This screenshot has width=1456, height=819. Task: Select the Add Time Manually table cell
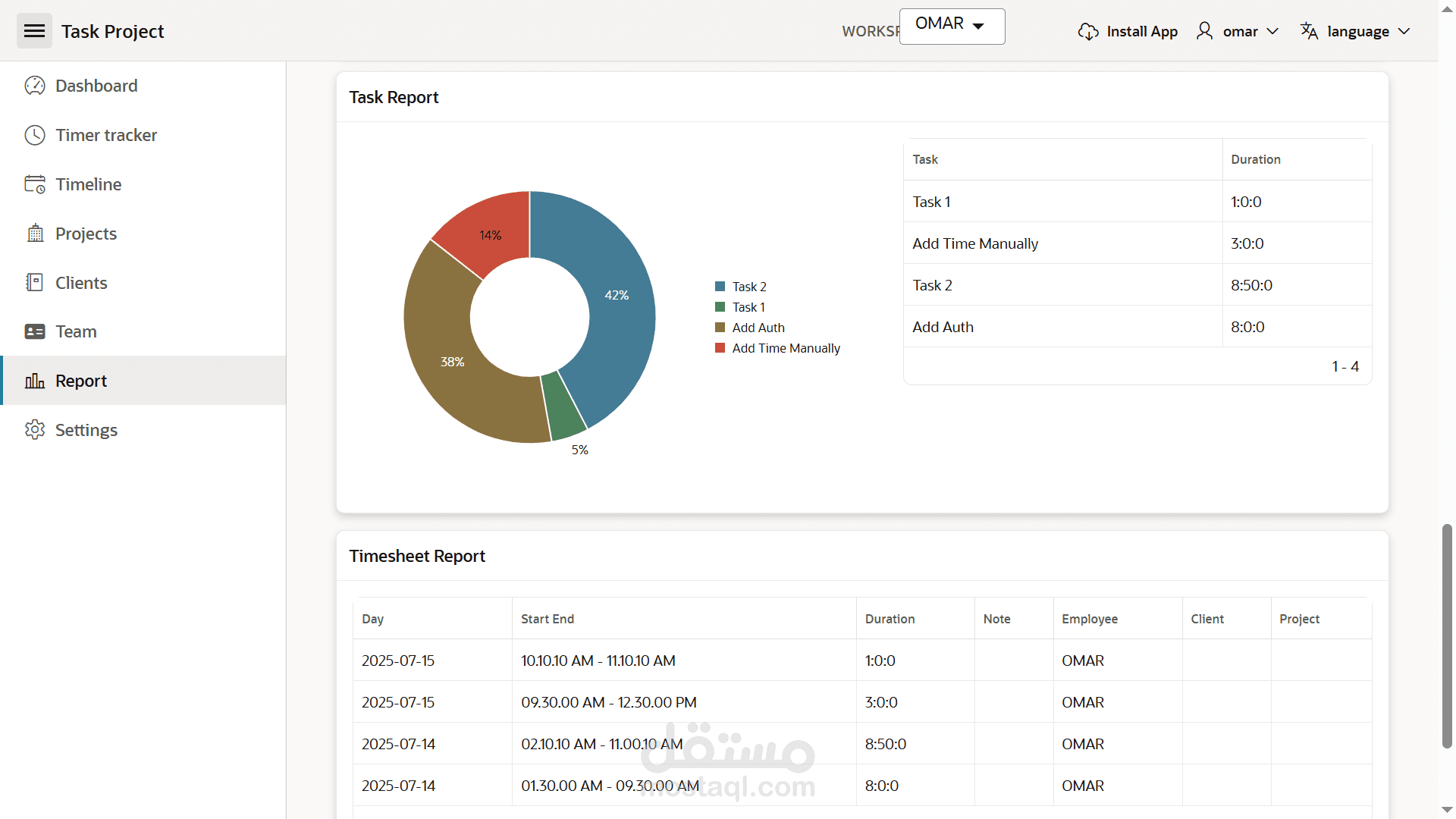pos(1062,243)
